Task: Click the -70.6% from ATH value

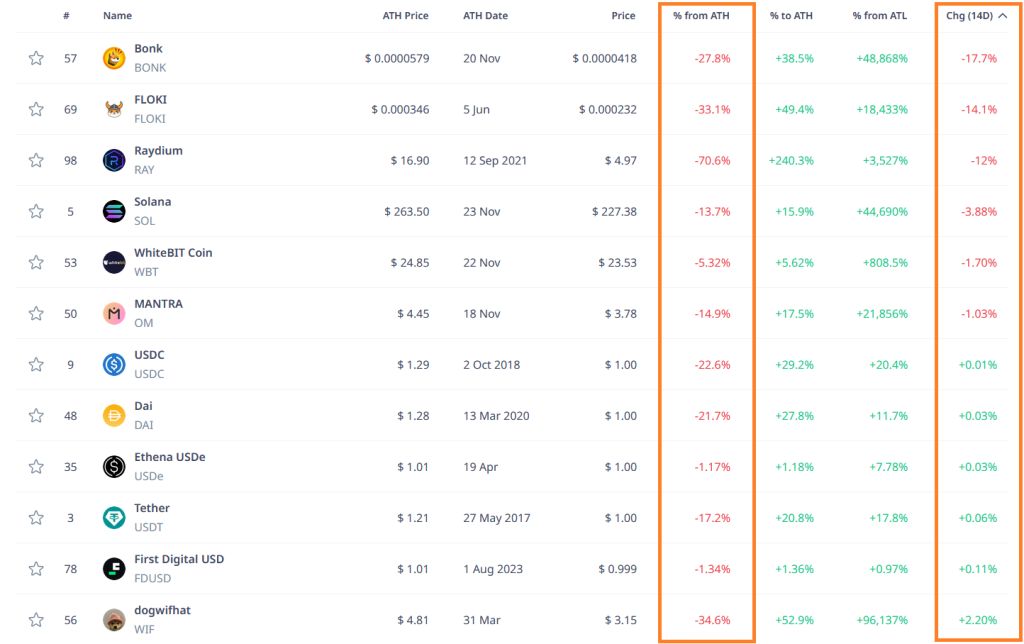Action: [712, 161]
